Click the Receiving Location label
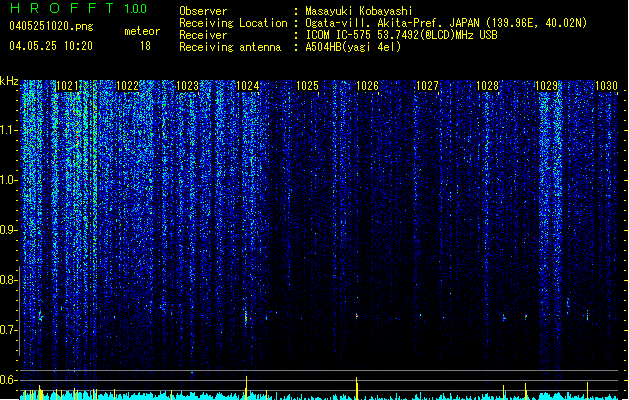Screen dimensions: 629x400 [233, 23]
